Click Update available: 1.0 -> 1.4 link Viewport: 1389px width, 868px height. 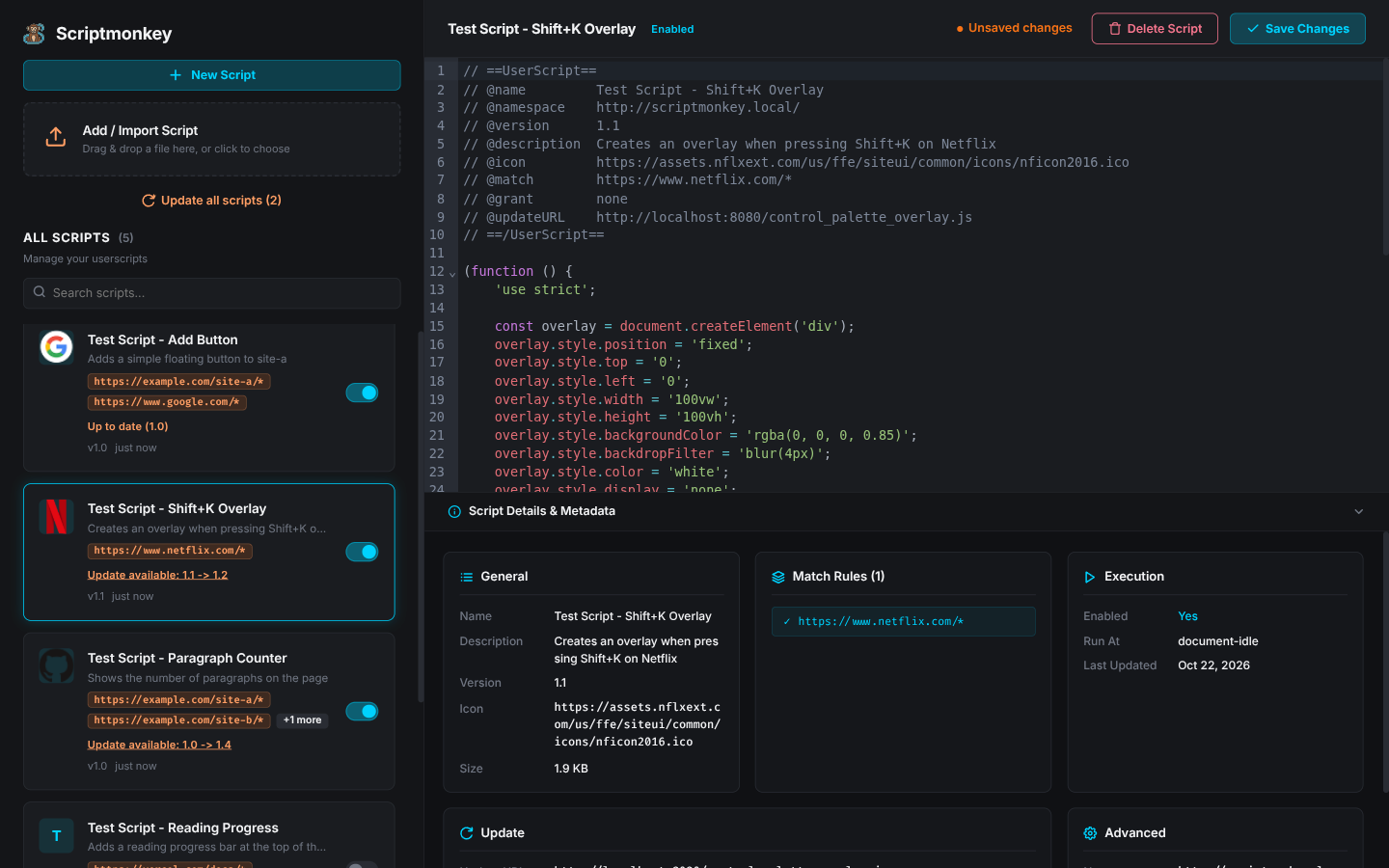(159, 745)
